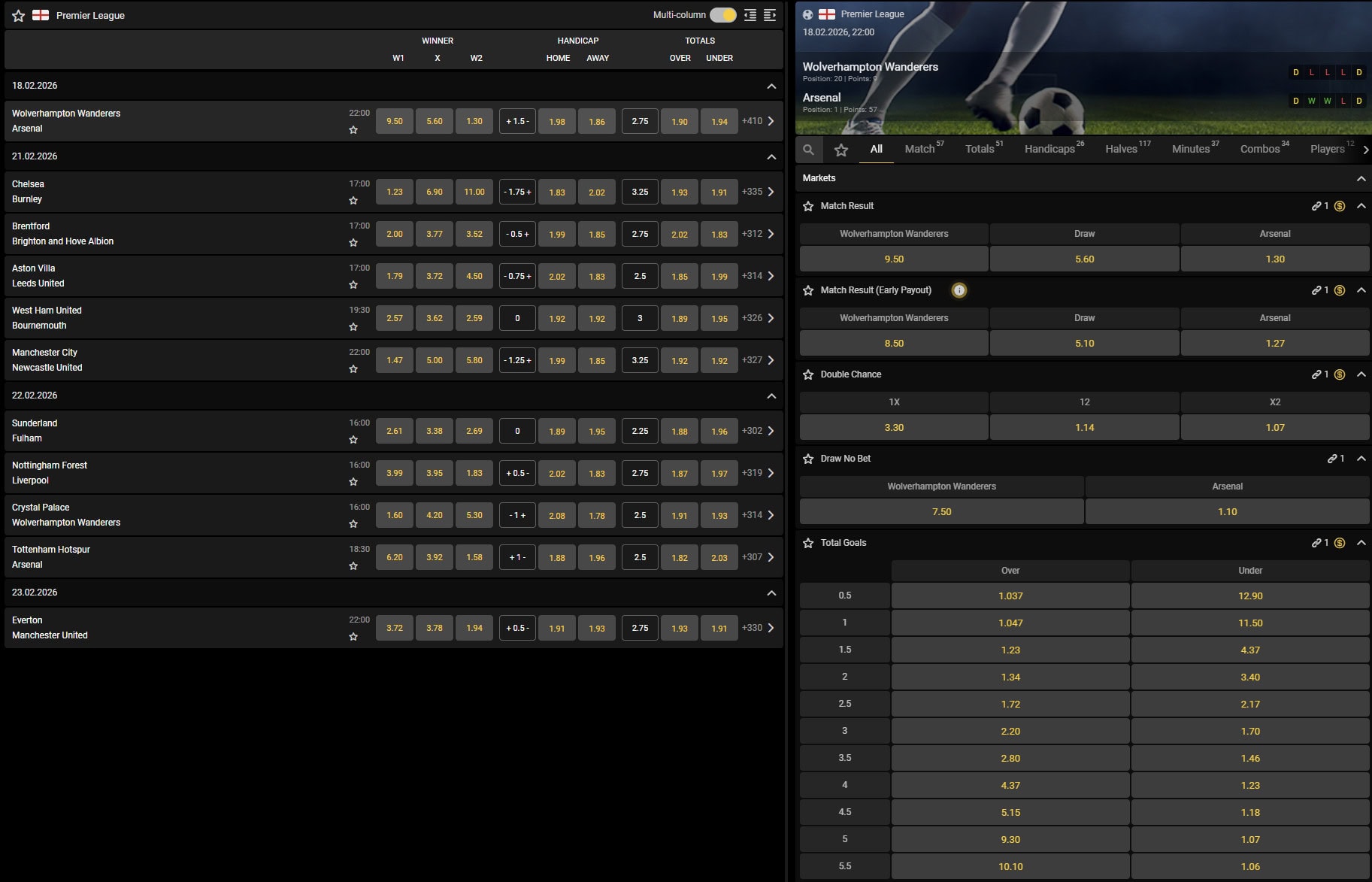Select Arsenal 1.30 in Match Result
Screen dimensions: 1372x882
click(1275, 259)
